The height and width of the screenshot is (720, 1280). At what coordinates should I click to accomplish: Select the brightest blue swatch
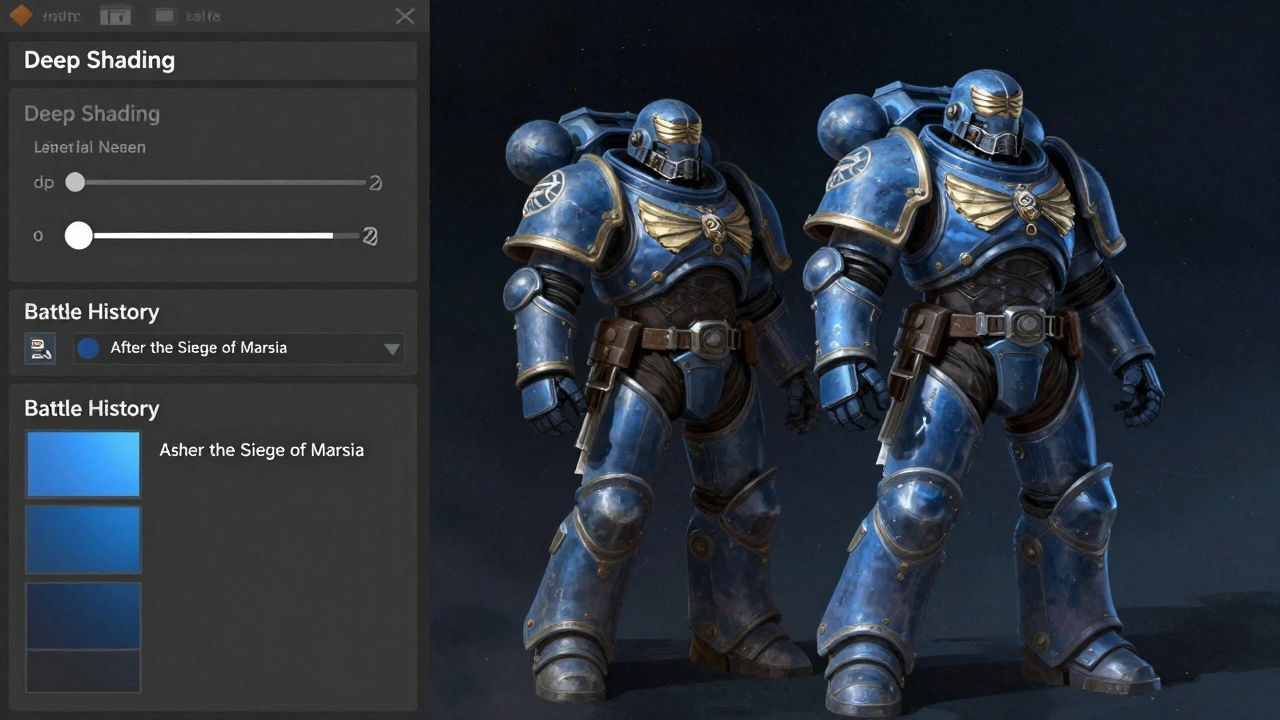pyautogui.click(x=83, y=464)
